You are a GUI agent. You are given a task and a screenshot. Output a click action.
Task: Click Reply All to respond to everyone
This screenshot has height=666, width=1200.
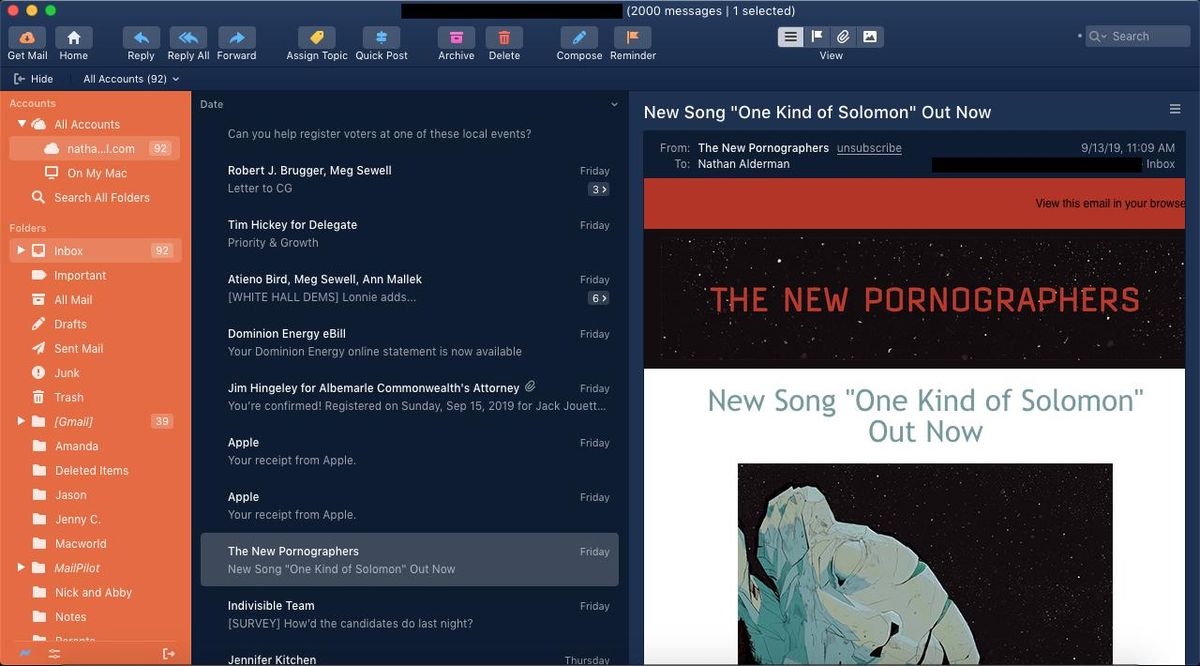[188, 37]
